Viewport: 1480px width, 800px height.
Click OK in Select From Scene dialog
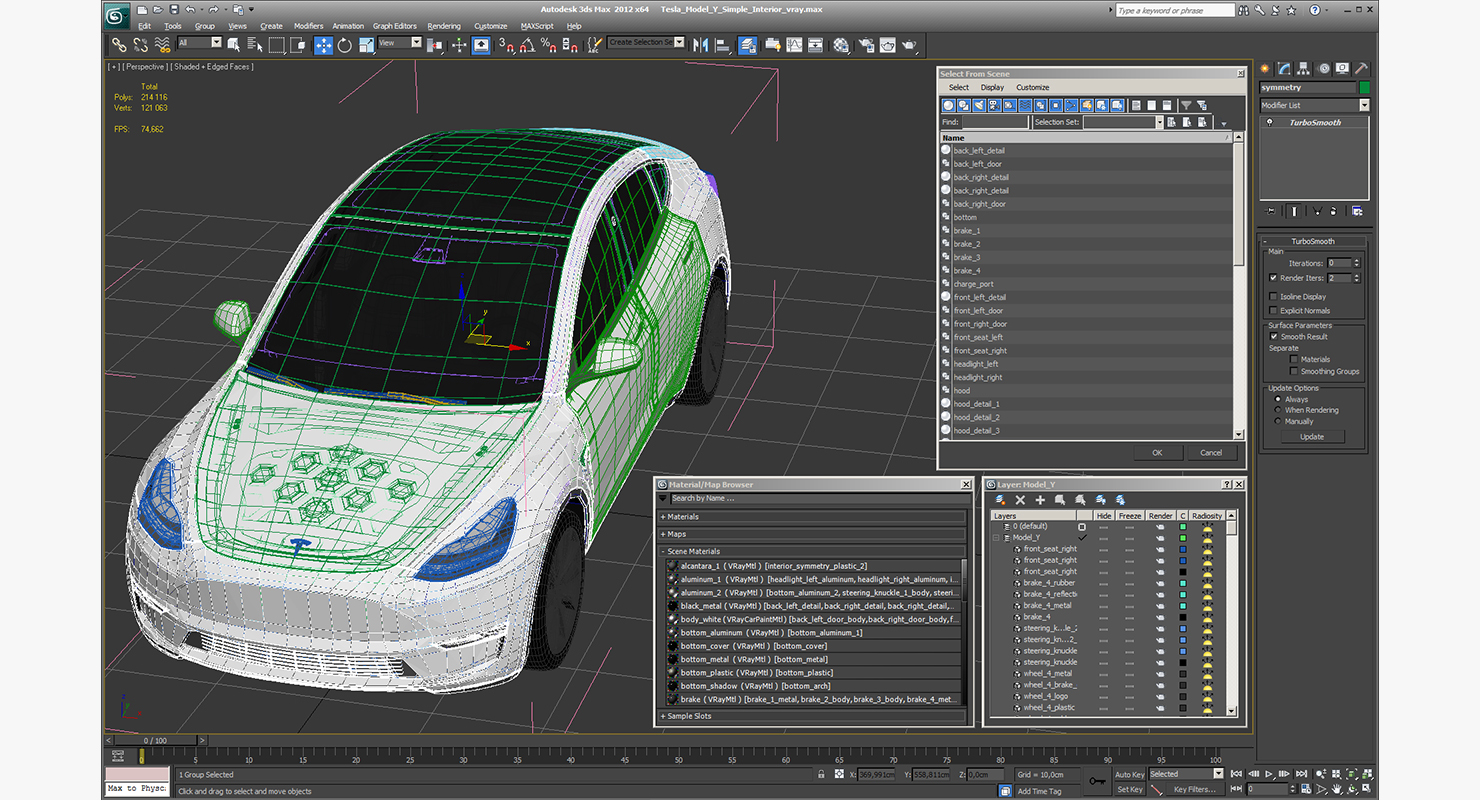click(x=1157, y=452)
